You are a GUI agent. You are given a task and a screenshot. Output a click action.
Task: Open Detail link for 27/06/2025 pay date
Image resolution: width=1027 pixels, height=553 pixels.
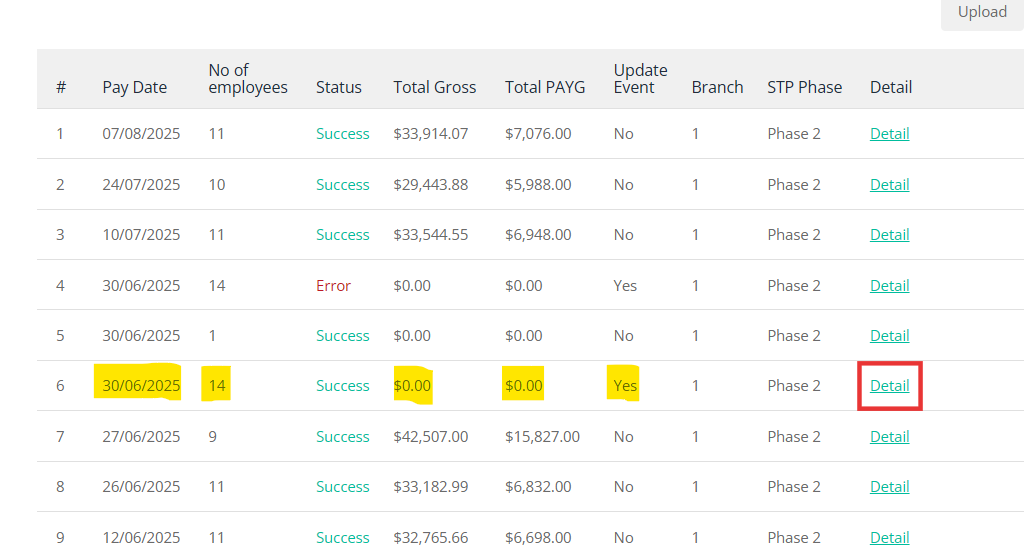[x=889, y=437]
